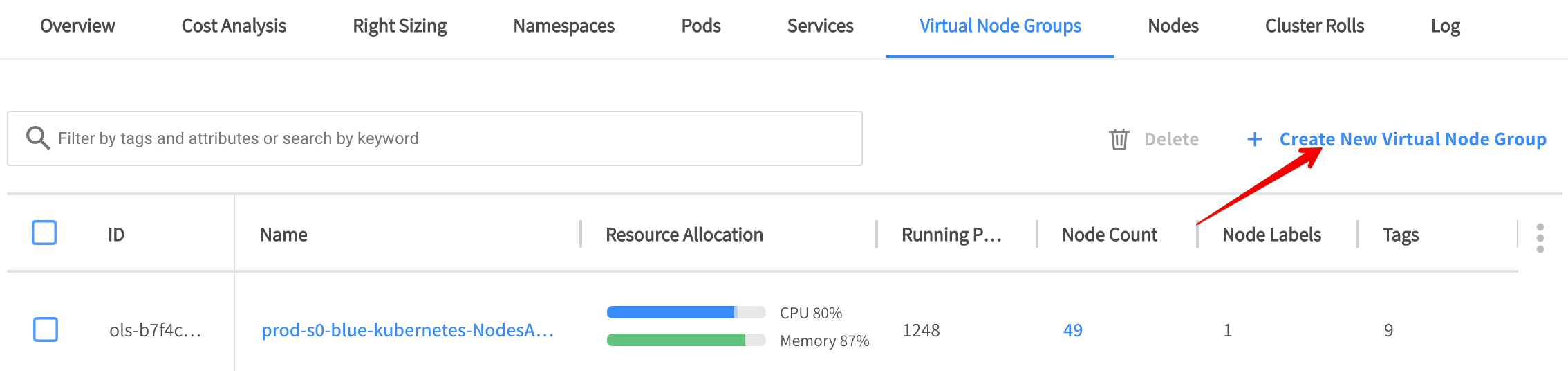Open the prod-s0-blue-kubernetes node group link
This screenshot has height=371, width=1568.
407,330
